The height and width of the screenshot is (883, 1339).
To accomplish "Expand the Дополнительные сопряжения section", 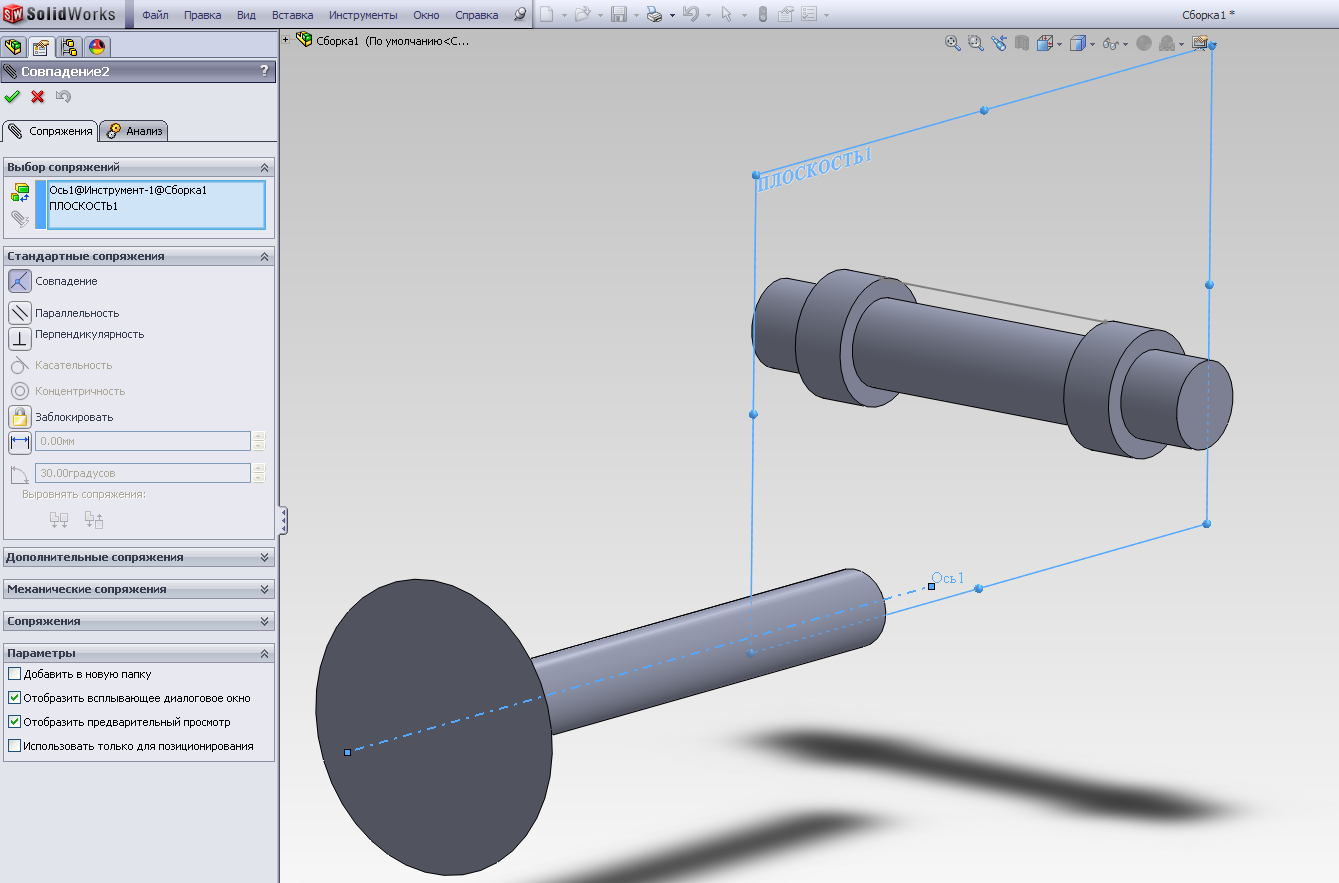I will click(x=265, y=557).
